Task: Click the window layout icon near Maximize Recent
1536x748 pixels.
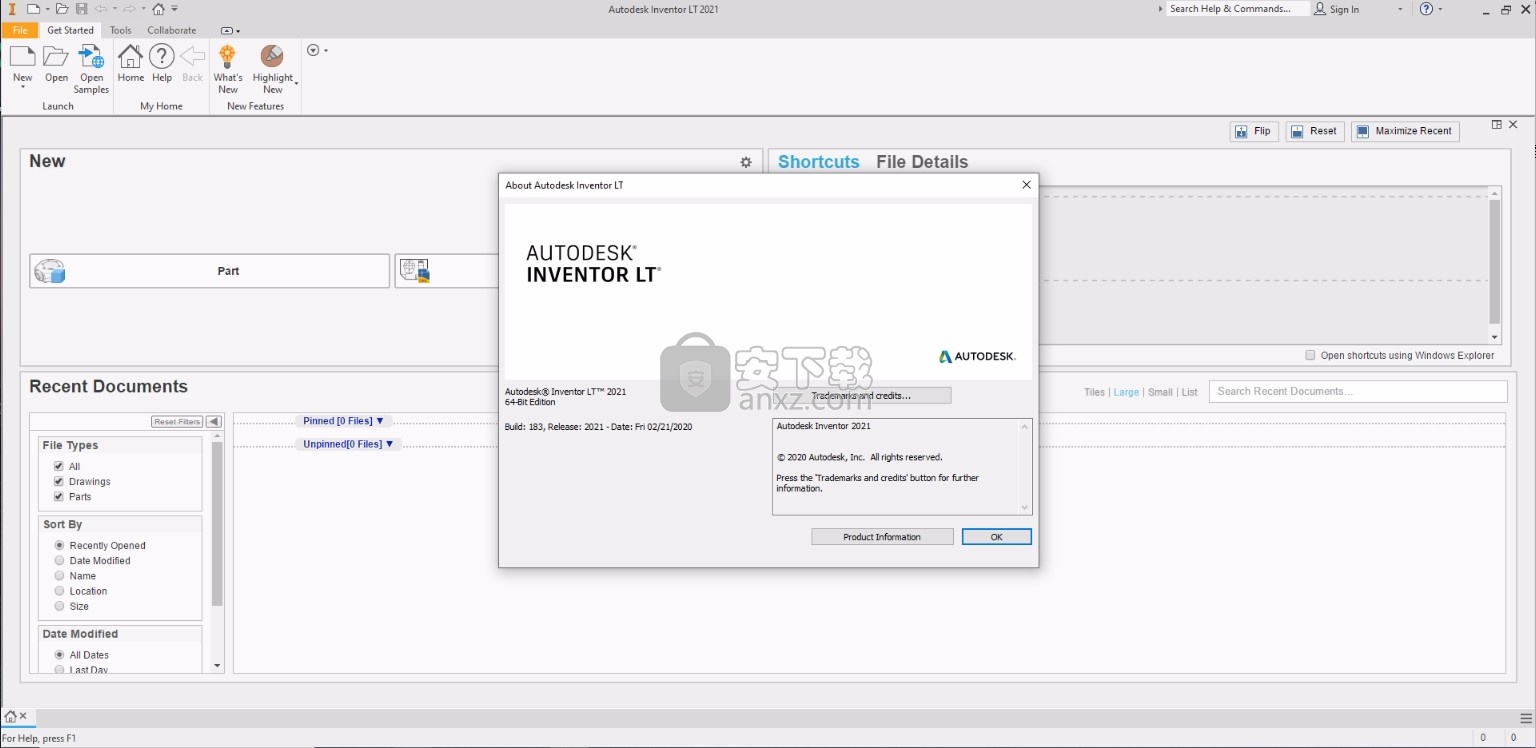Action: [1497, 125]
